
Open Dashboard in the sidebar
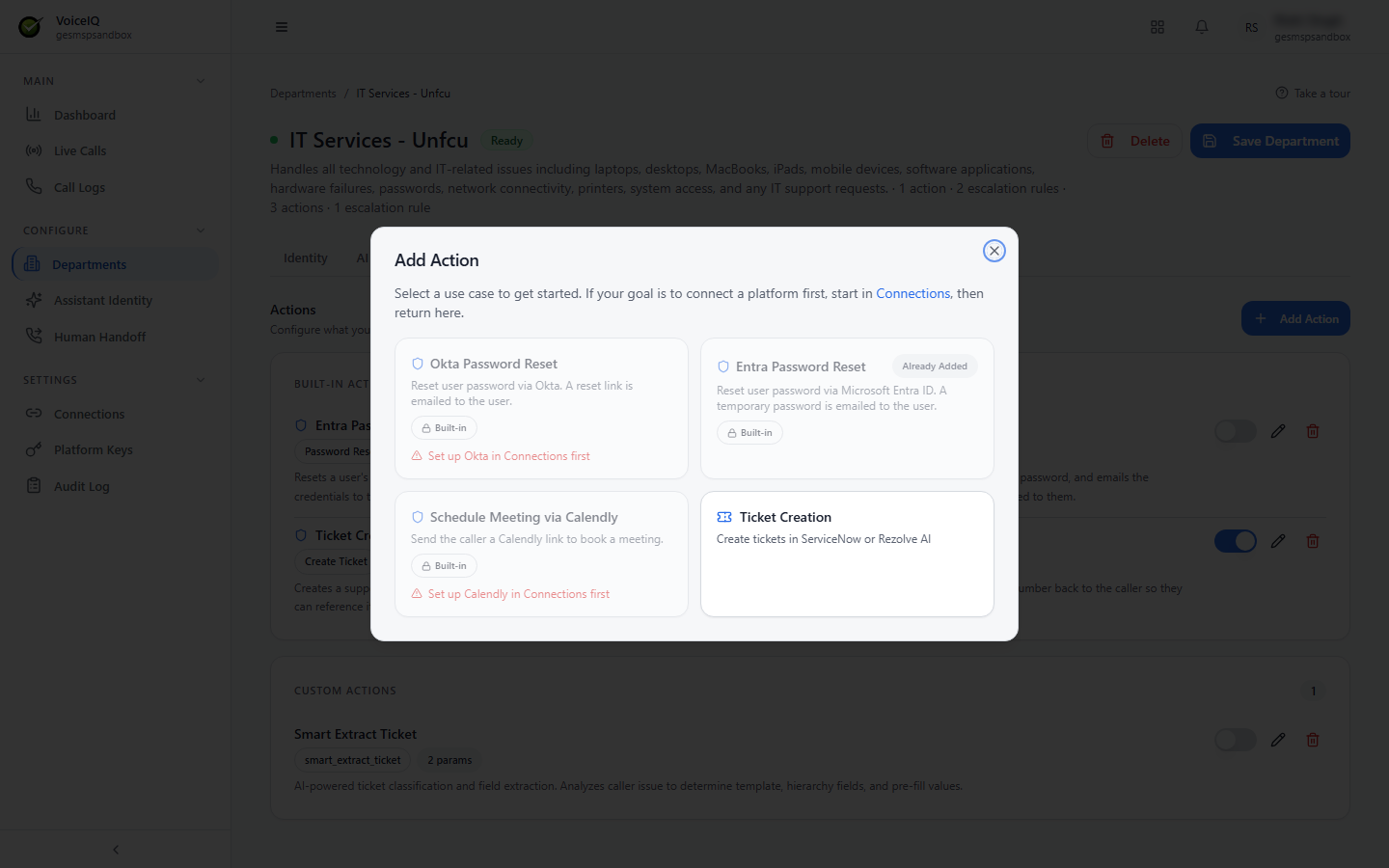pyautogui.click(x=116, y=115)
